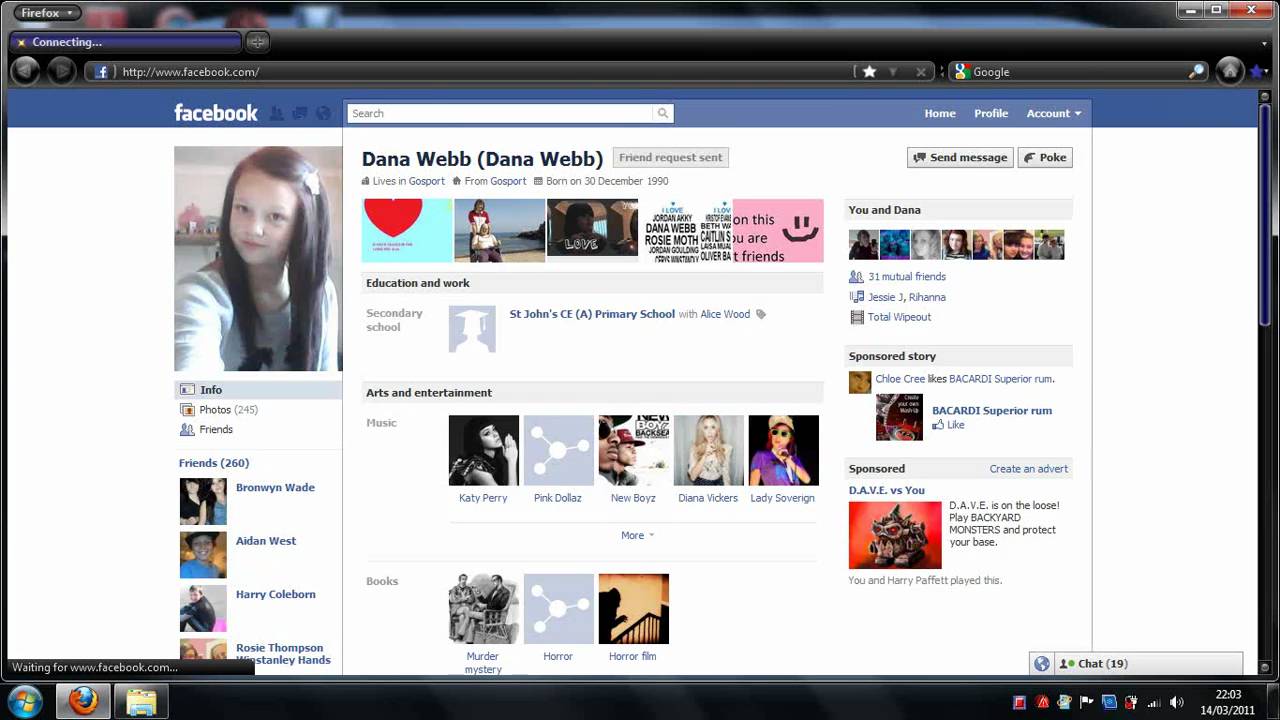The width and height of the screenshot is (1280, 720).
Task: Open the Firefox application menu
Action: click(x=47, y=13)
